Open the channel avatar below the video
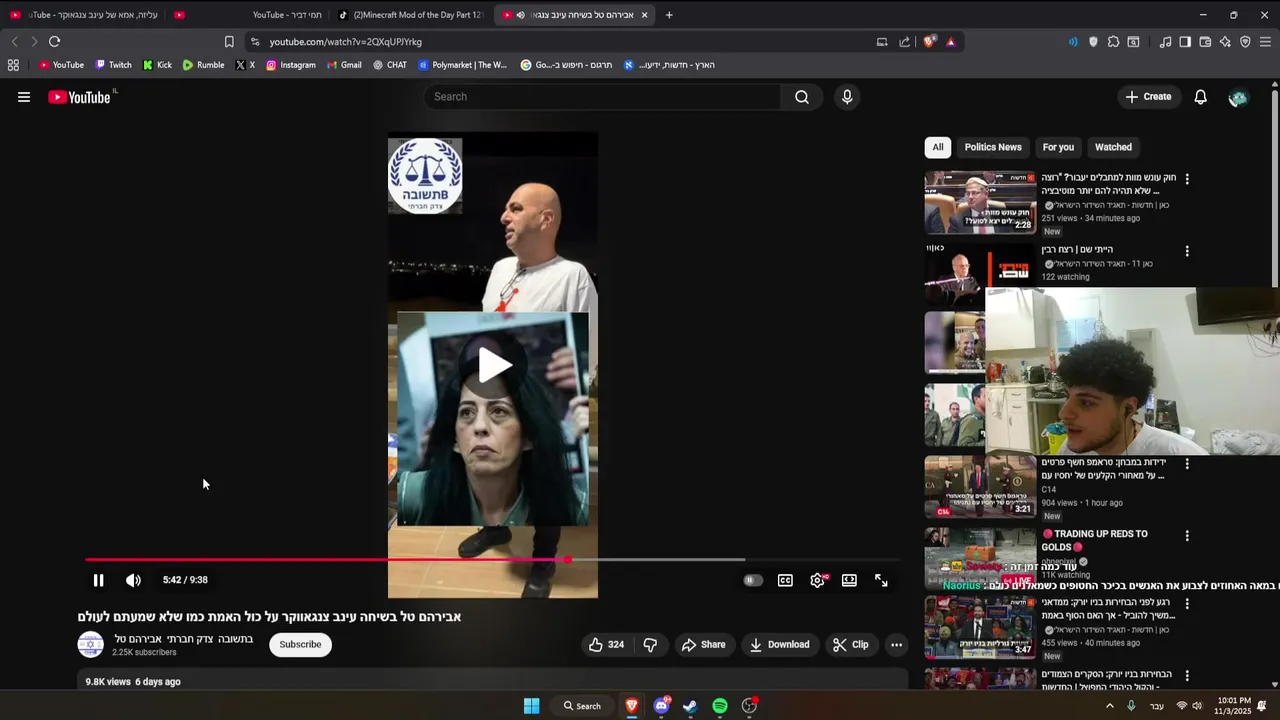 point(91,645)
